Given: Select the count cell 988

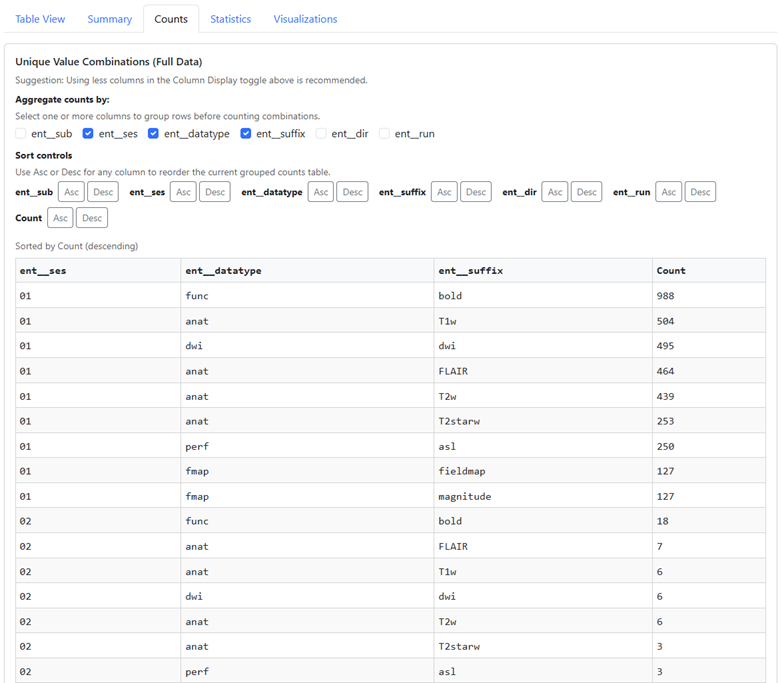Looking at the screenshot, I should click(x=709, y=295).
